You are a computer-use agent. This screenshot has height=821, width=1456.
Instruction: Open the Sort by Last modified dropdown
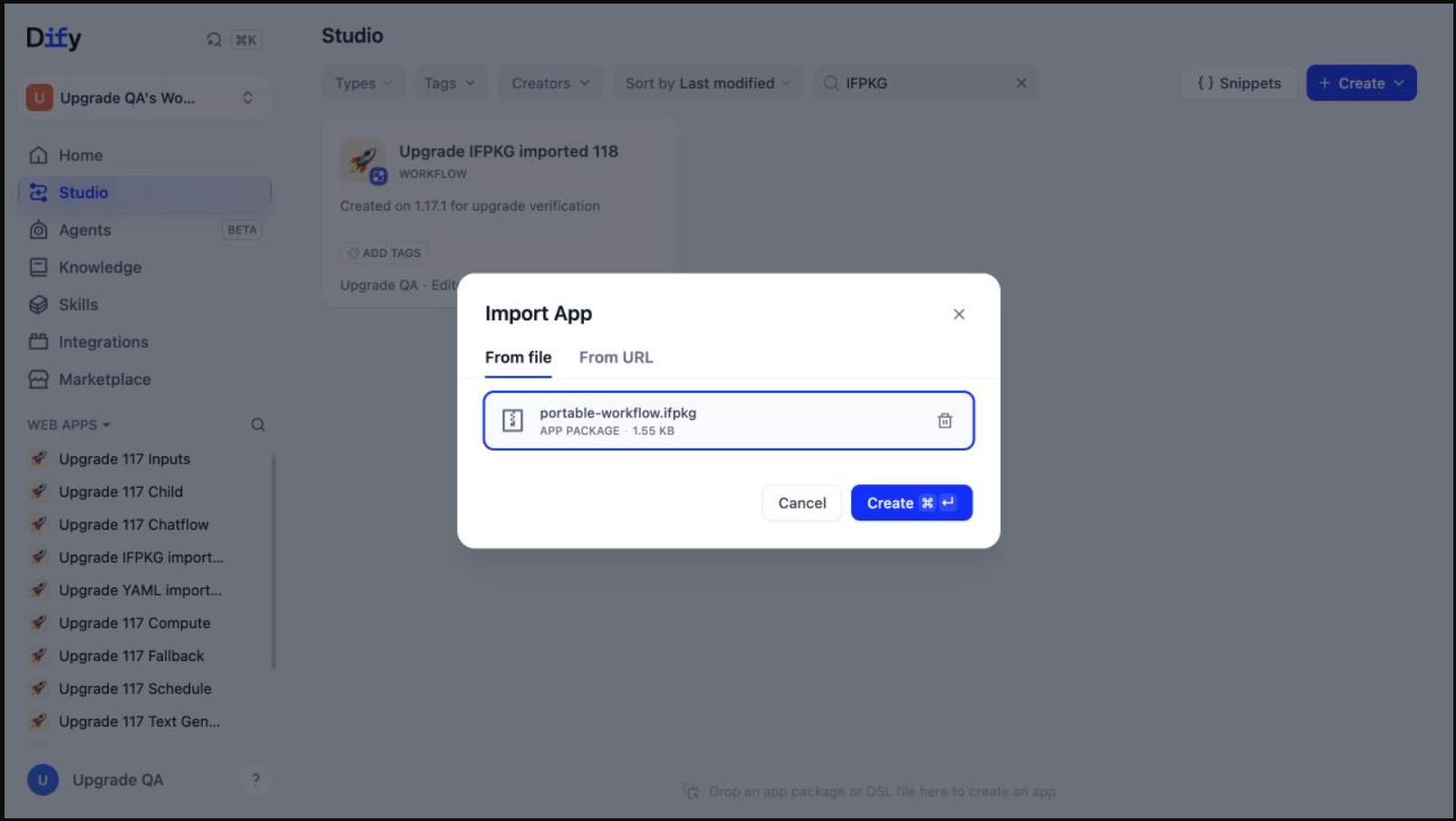[708, 83]
